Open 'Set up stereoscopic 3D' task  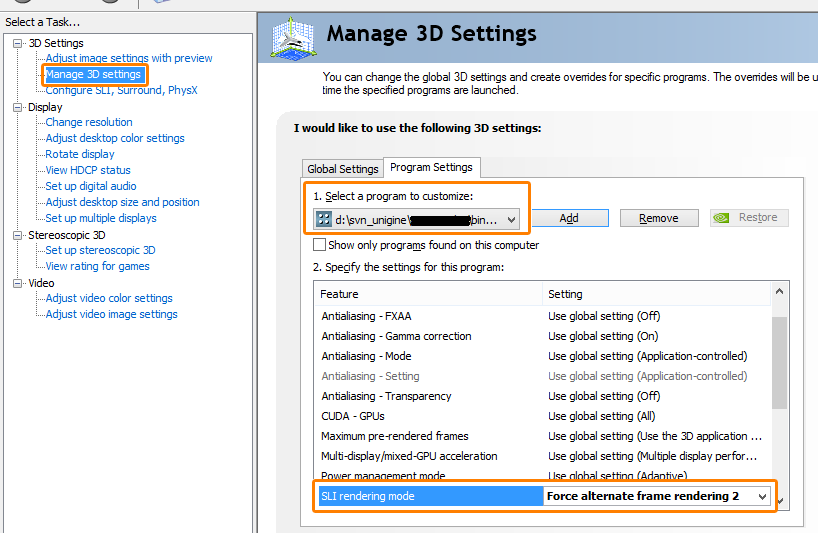click(x=100, y=250)
